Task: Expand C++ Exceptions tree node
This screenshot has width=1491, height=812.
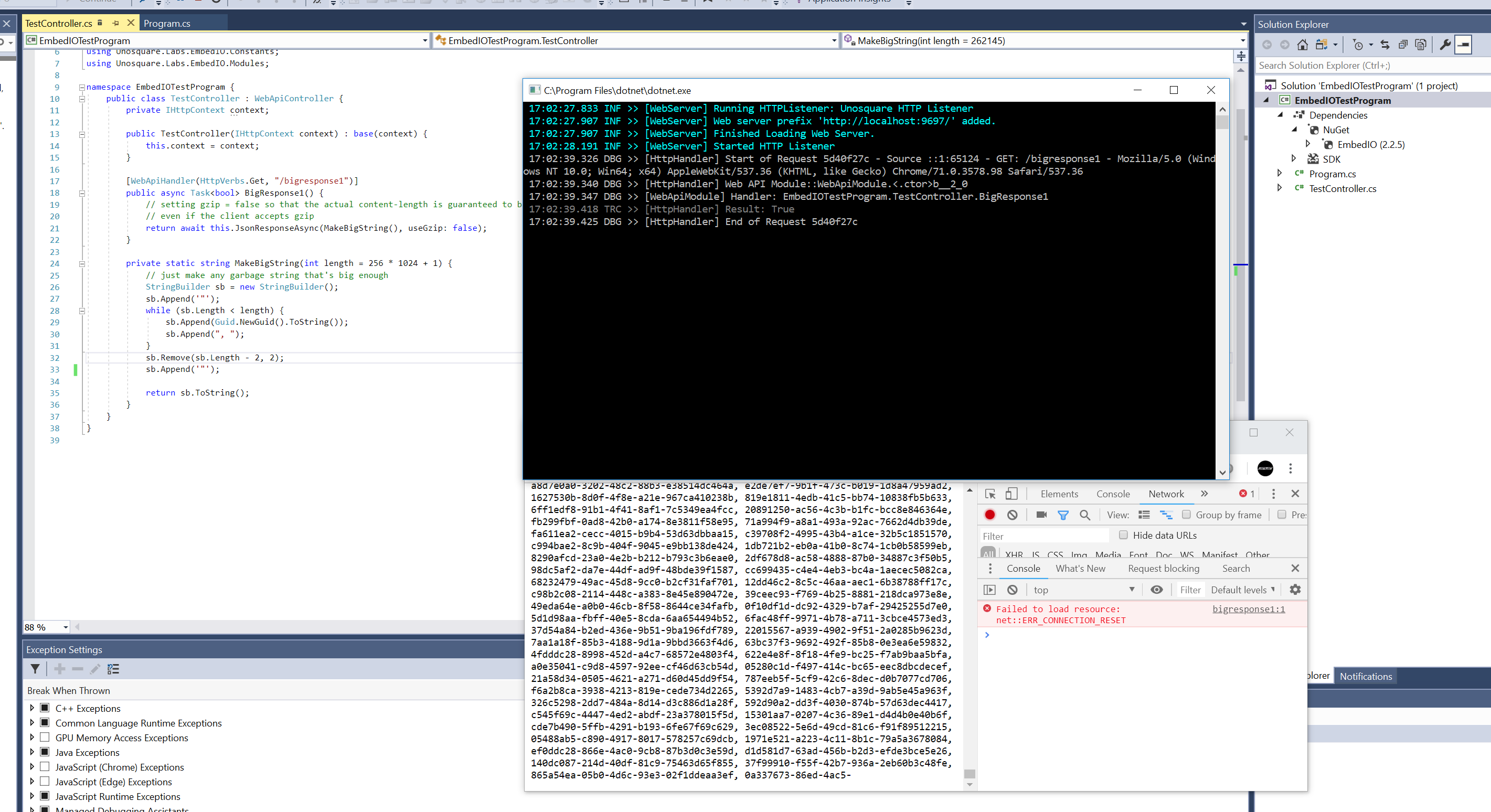Action: pos(32,708)
